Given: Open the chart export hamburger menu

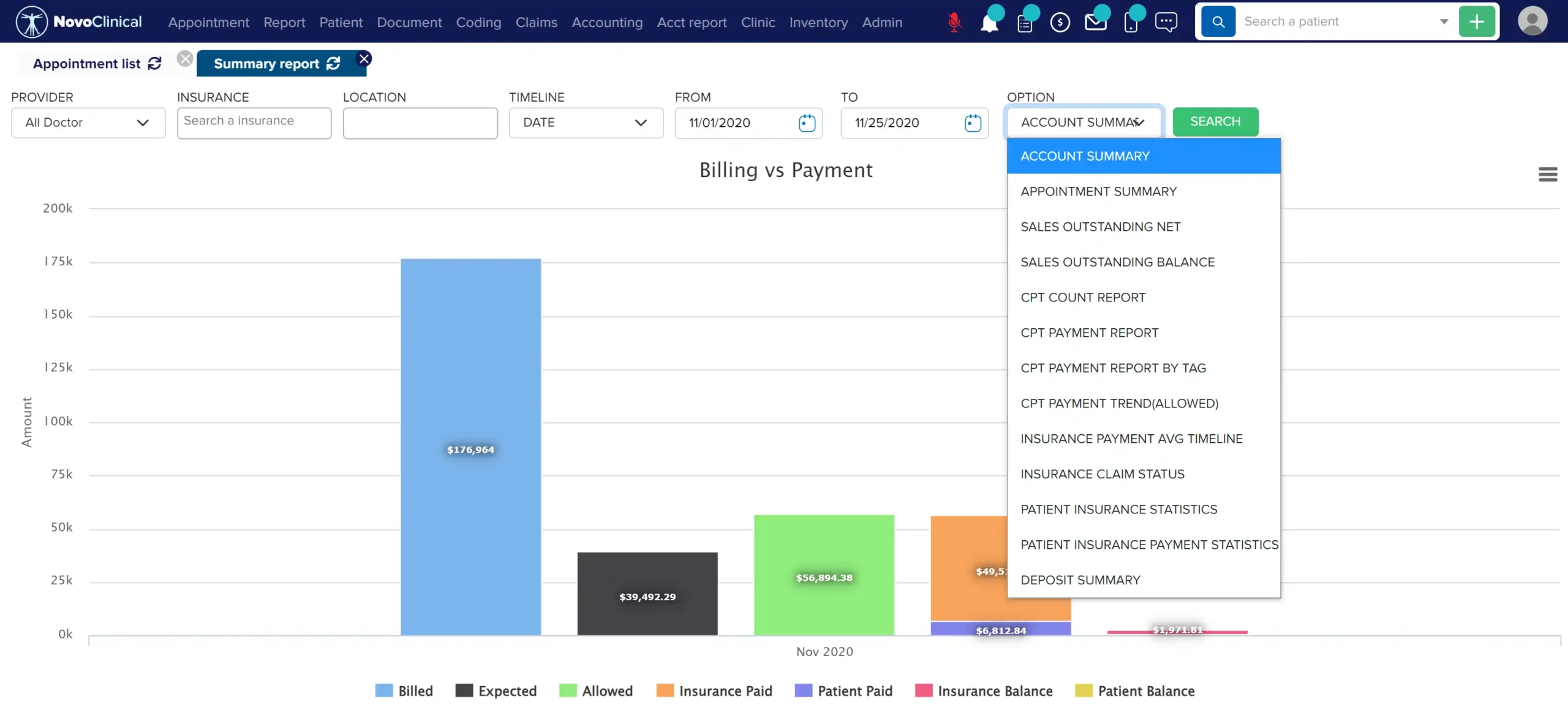Looking at the screenshot, I should [x=1548, y=174].
